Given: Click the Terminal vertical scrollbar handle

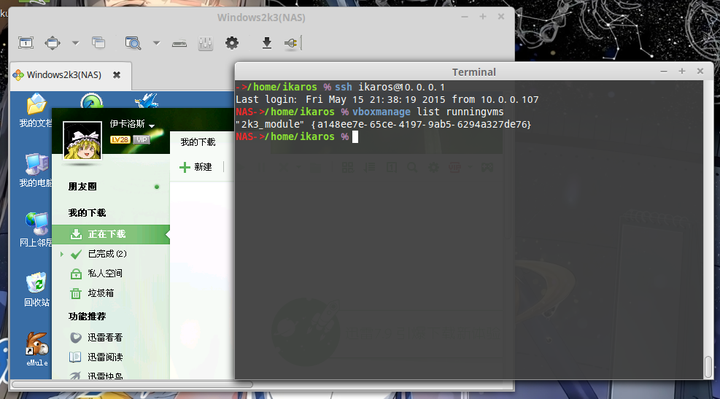Looking at the screenshot, I should [x=709, y=366].
